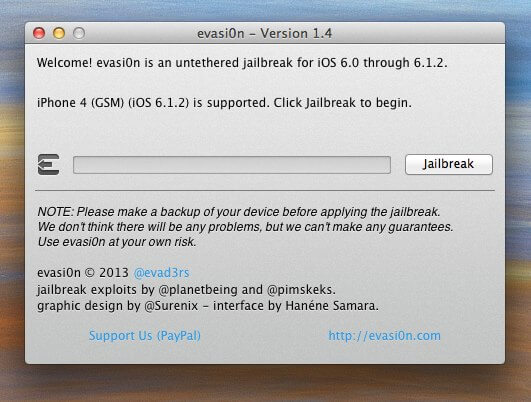The height and width of the screenshot is (402, 531).
Task: Click the line 'We don't think there will be any problems'
Action: pyautogui.click(x=245, y=227)
